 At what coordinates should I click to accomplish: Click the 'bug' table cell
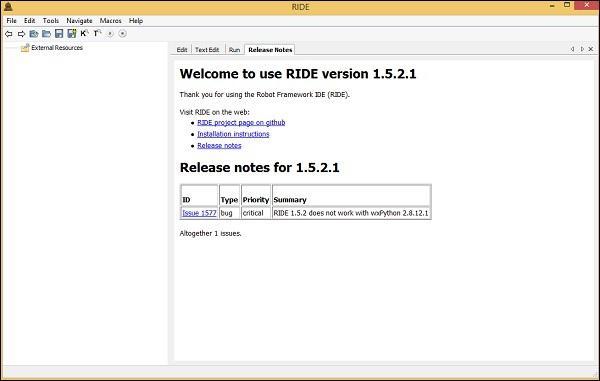(x=229, y=213)
